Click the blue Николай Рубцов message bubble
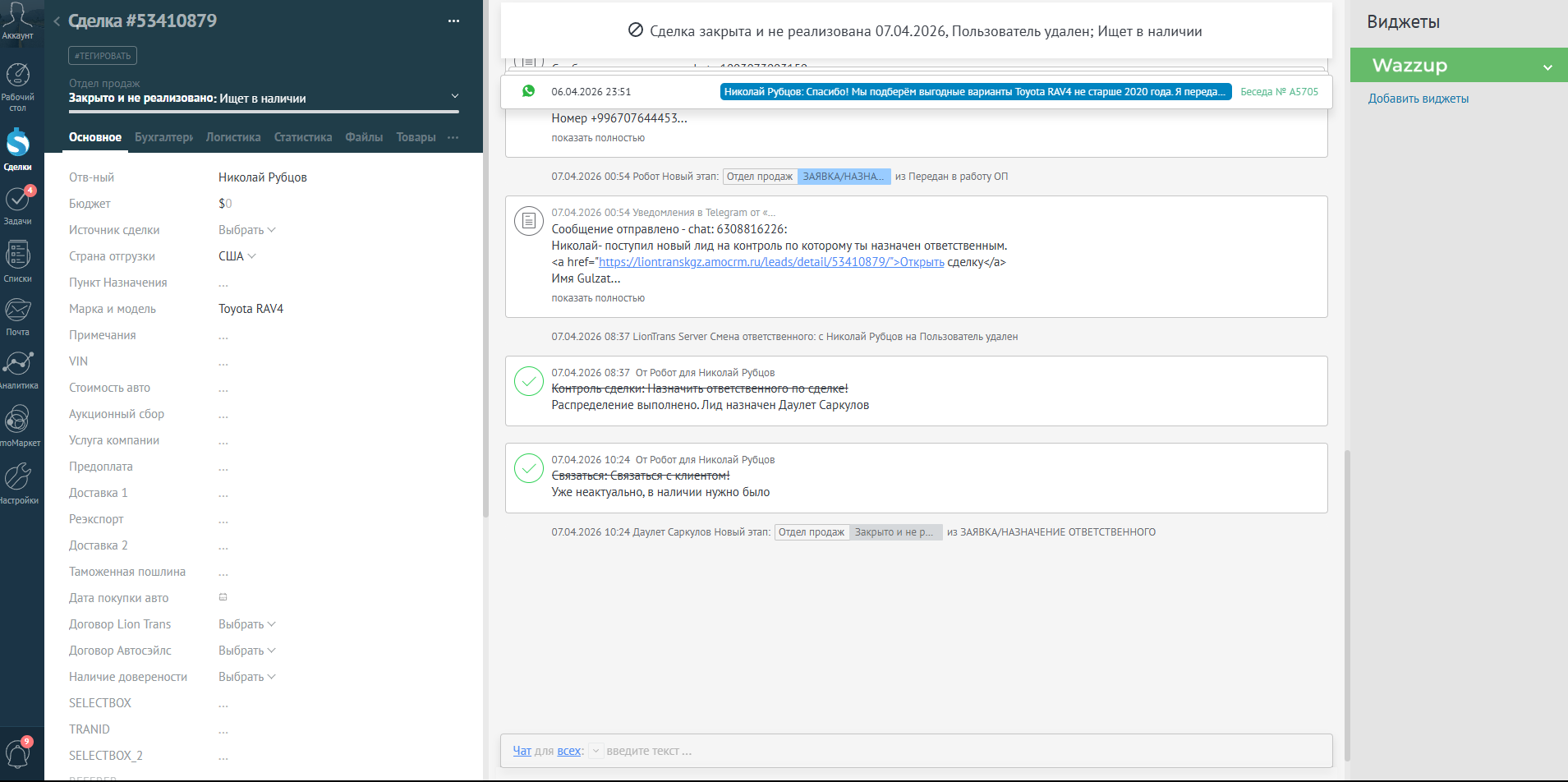 (x=976, y=92)
